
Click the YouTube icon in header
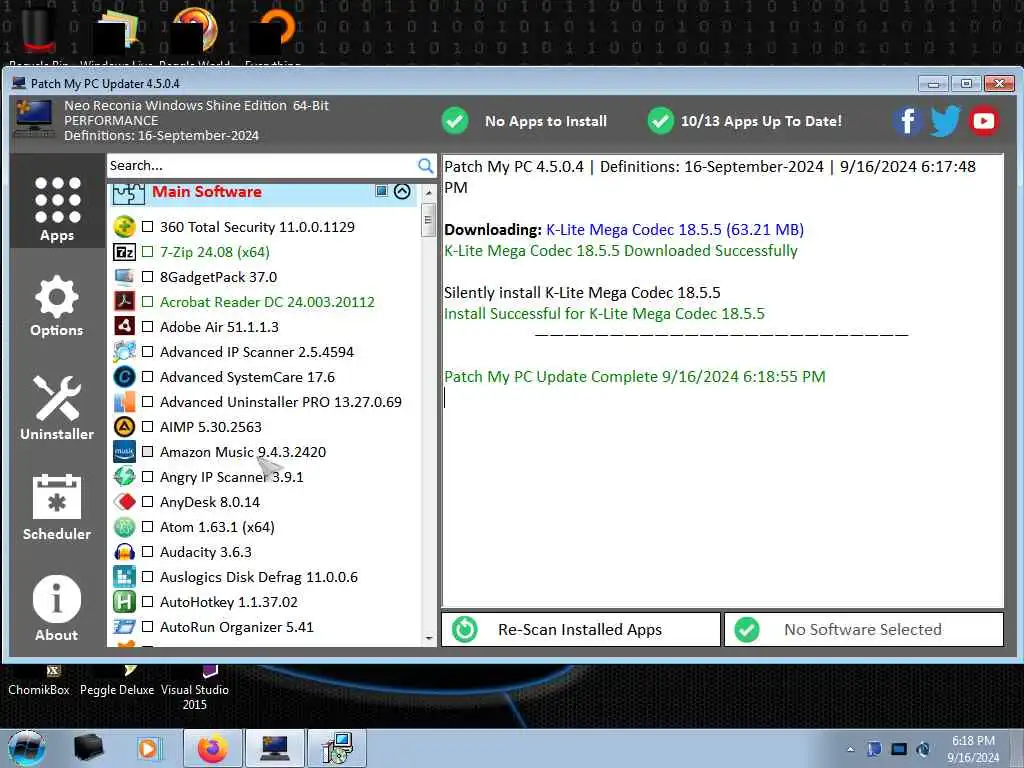tap(984, 121)
